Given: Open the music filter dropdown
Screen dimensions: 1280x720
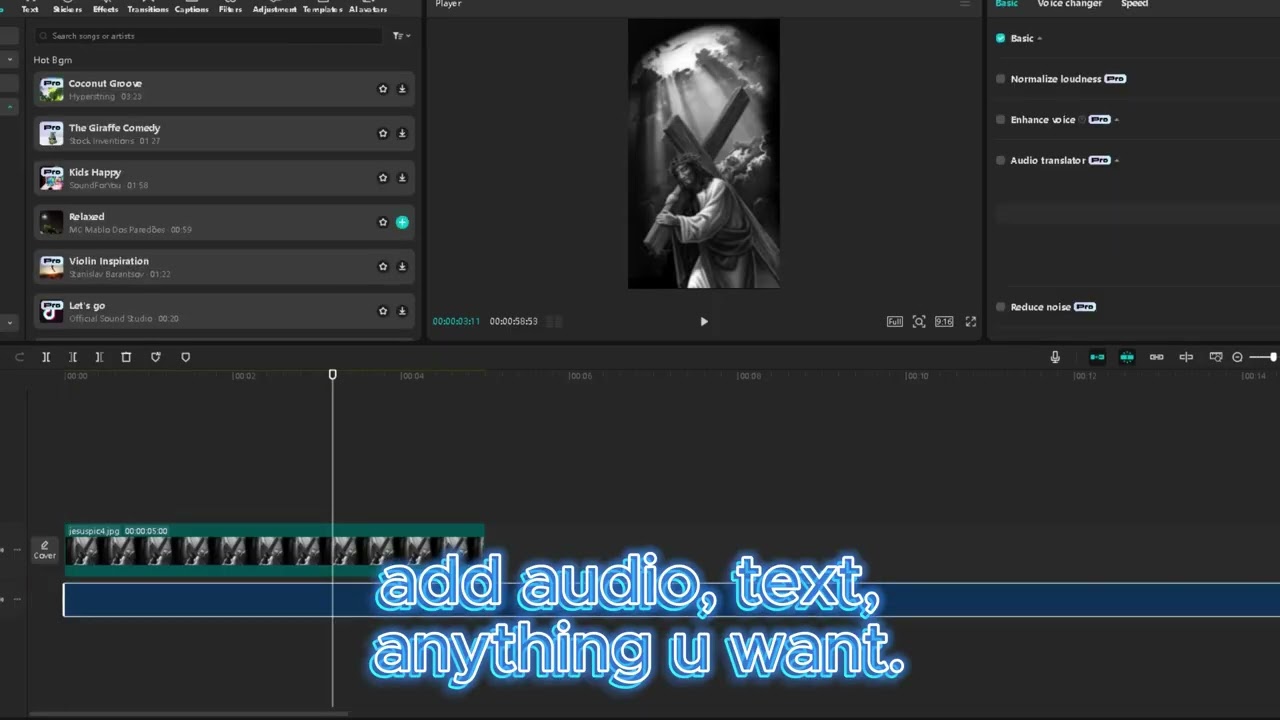Looking at the screenshot, I should click(401, 36).
